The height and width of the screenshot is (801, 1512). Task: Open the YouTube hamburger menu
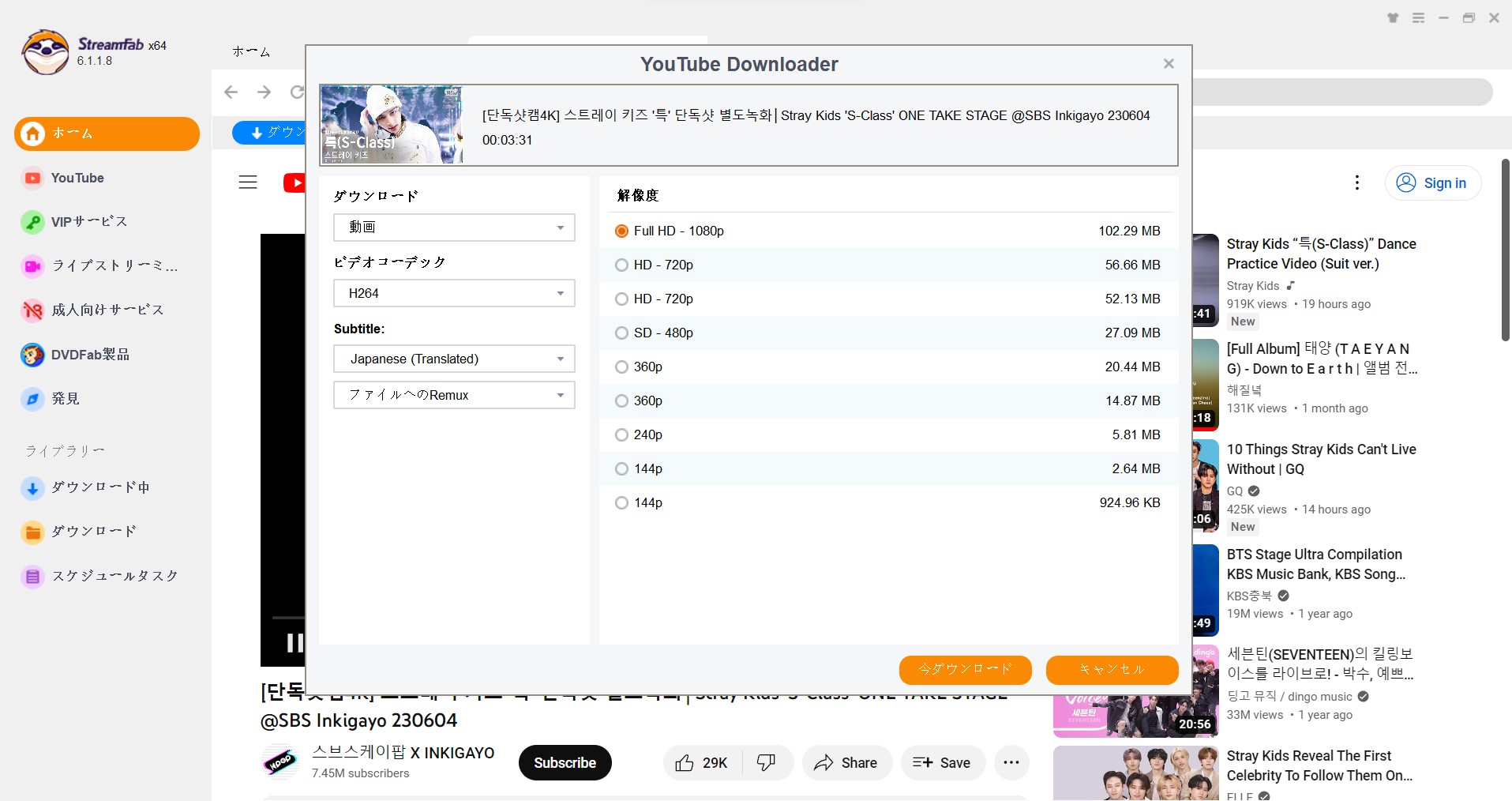pos(248,182)
